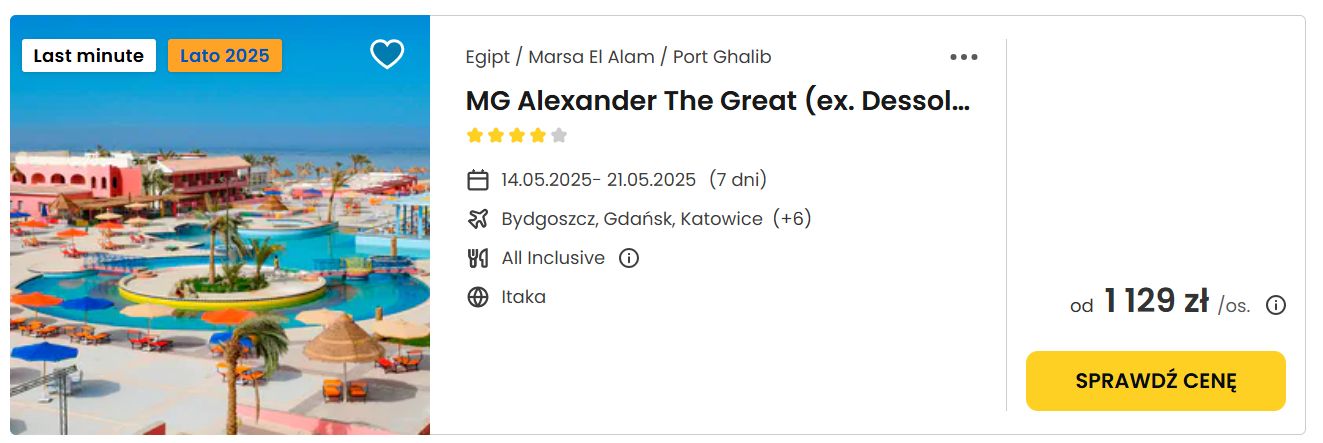The image size is (1323, 443).
Task: Click the four-star hotel rating
Action: tap(517, 135)
